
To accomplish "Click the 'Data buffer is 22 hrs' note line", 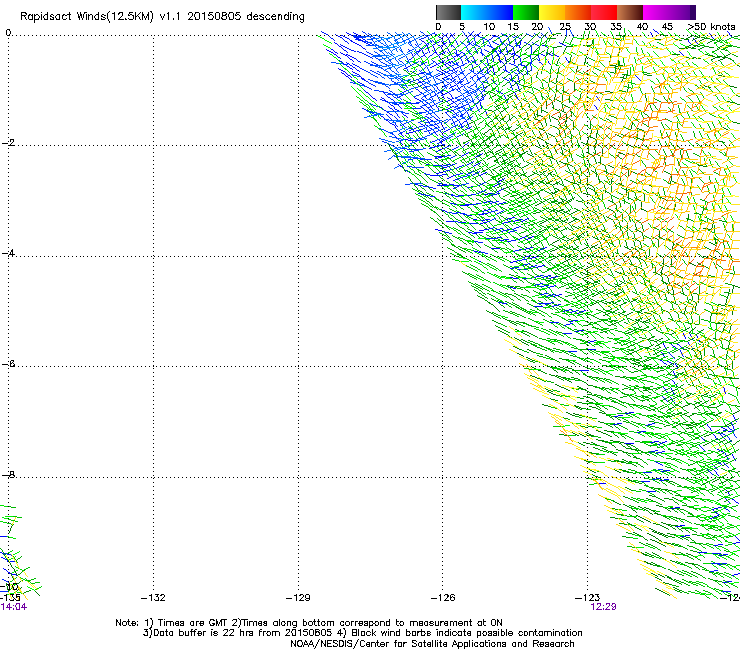I will click(x=362, y=633).
